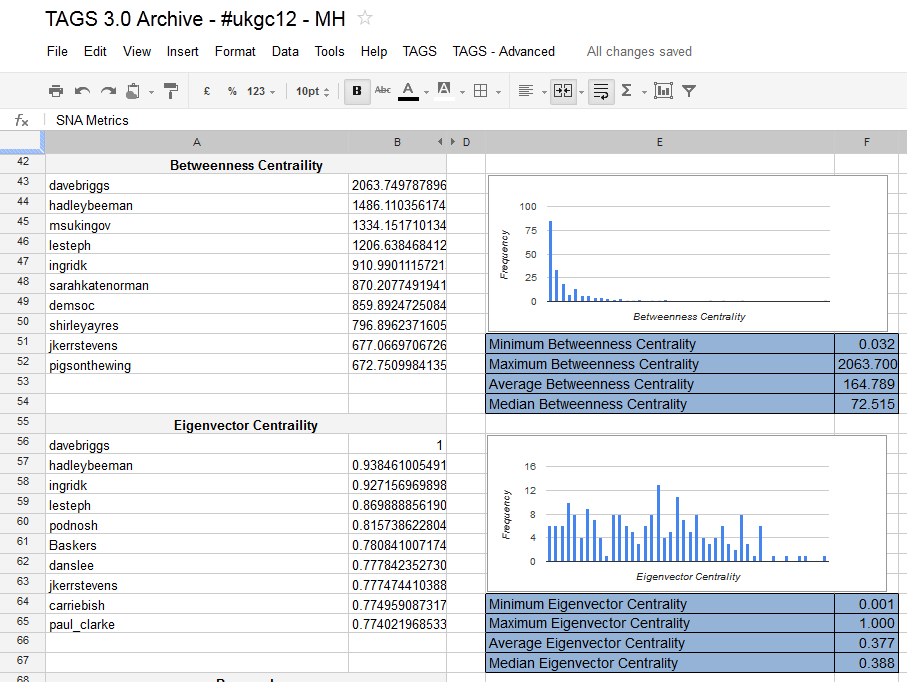Undo the last change
This screenshot has width=907, height=682.
[80, 90]
